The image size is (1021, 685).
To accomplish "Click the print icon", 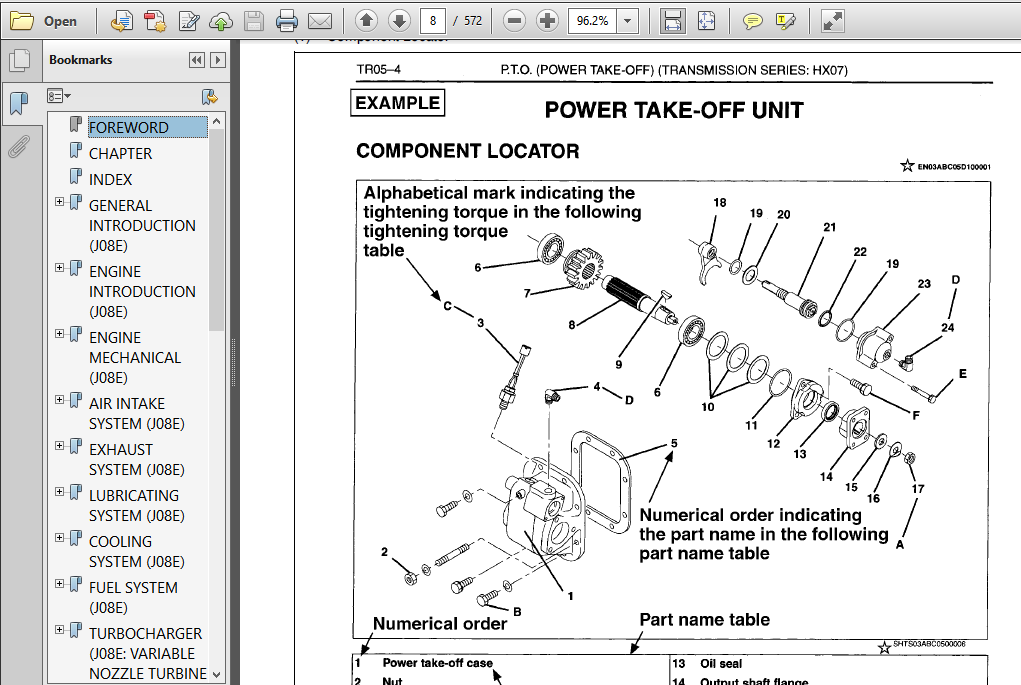I will pos(287,21).
